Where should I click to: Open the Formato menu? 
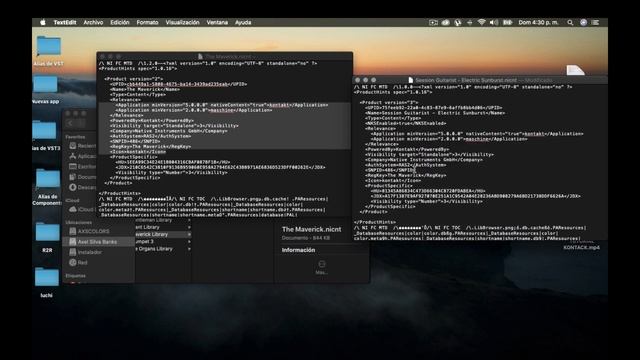point(147,22)
